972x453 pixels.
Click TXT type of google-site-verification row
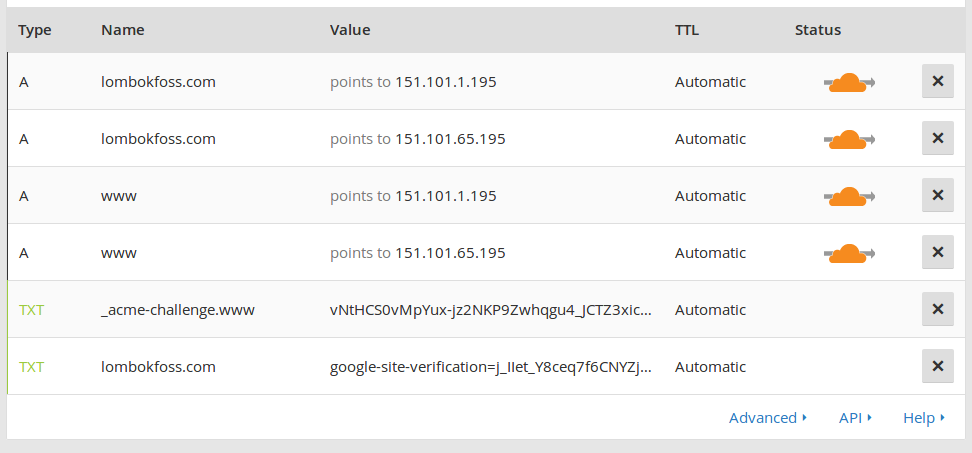32,367
